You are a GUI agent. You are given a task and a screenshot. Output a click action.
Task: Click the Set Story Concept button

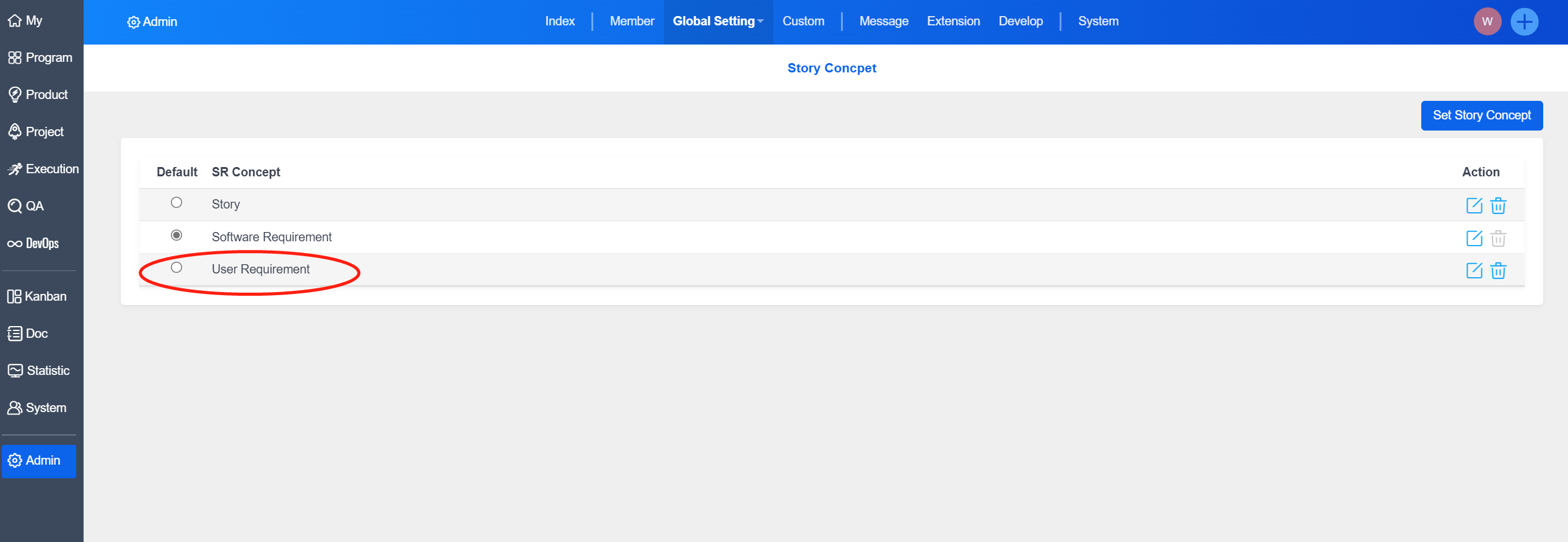click(x=1481, y=116)
